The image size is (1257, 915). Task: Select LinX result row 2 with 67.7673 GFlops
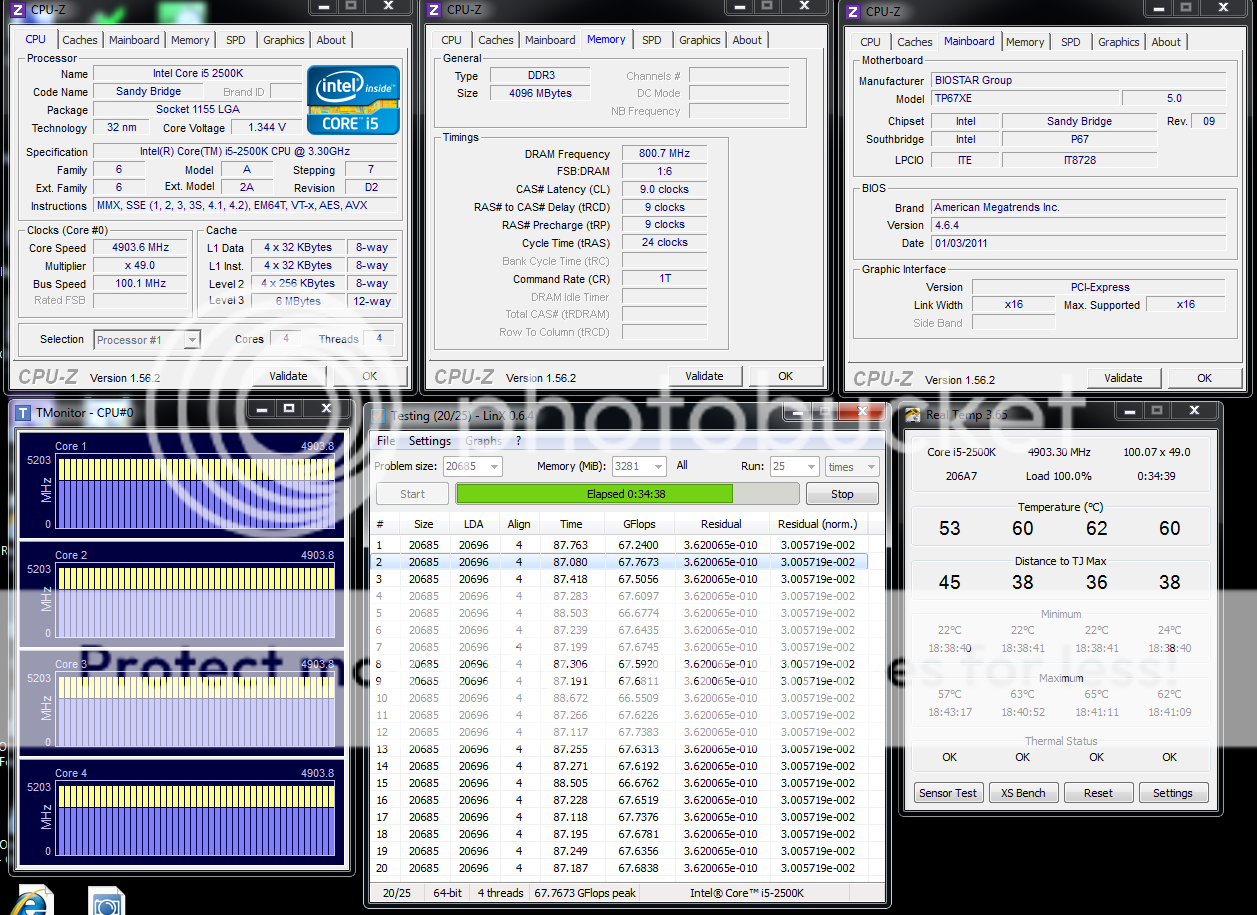pyautogui.click(x=620, y=562)
